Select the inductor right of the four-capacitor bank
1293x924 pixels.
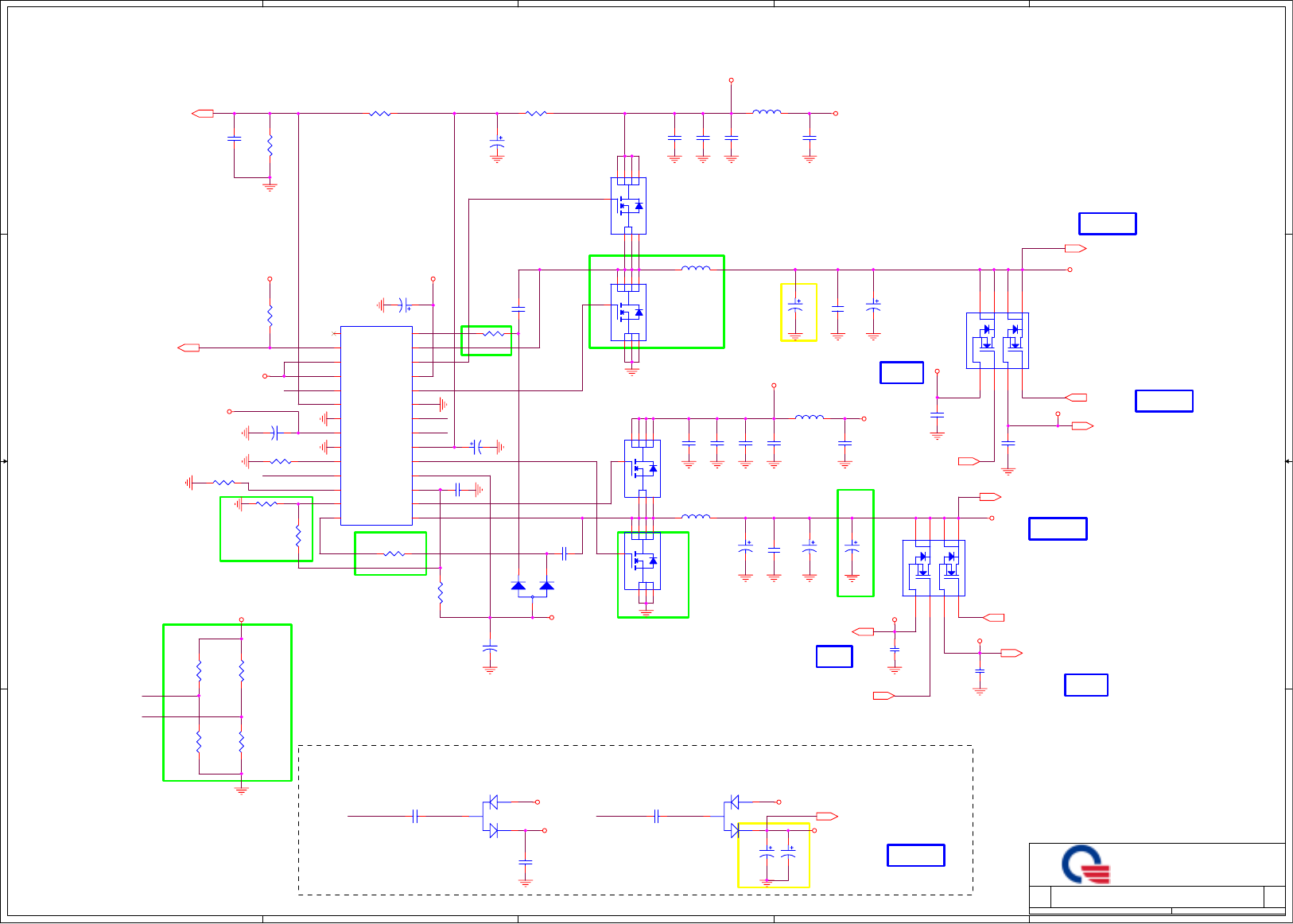(x=810, y=417)
